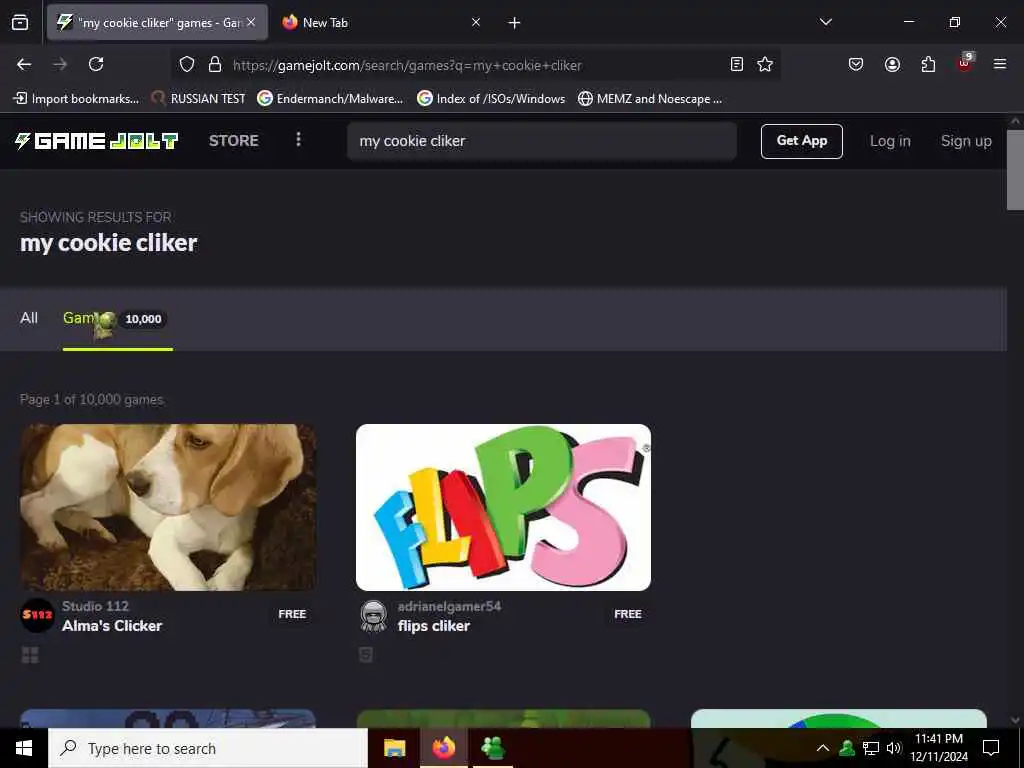This screenshot has height=768, width=1024.
Task: Reload the current Game Jolt page
Action: click(x=96, y=64)
